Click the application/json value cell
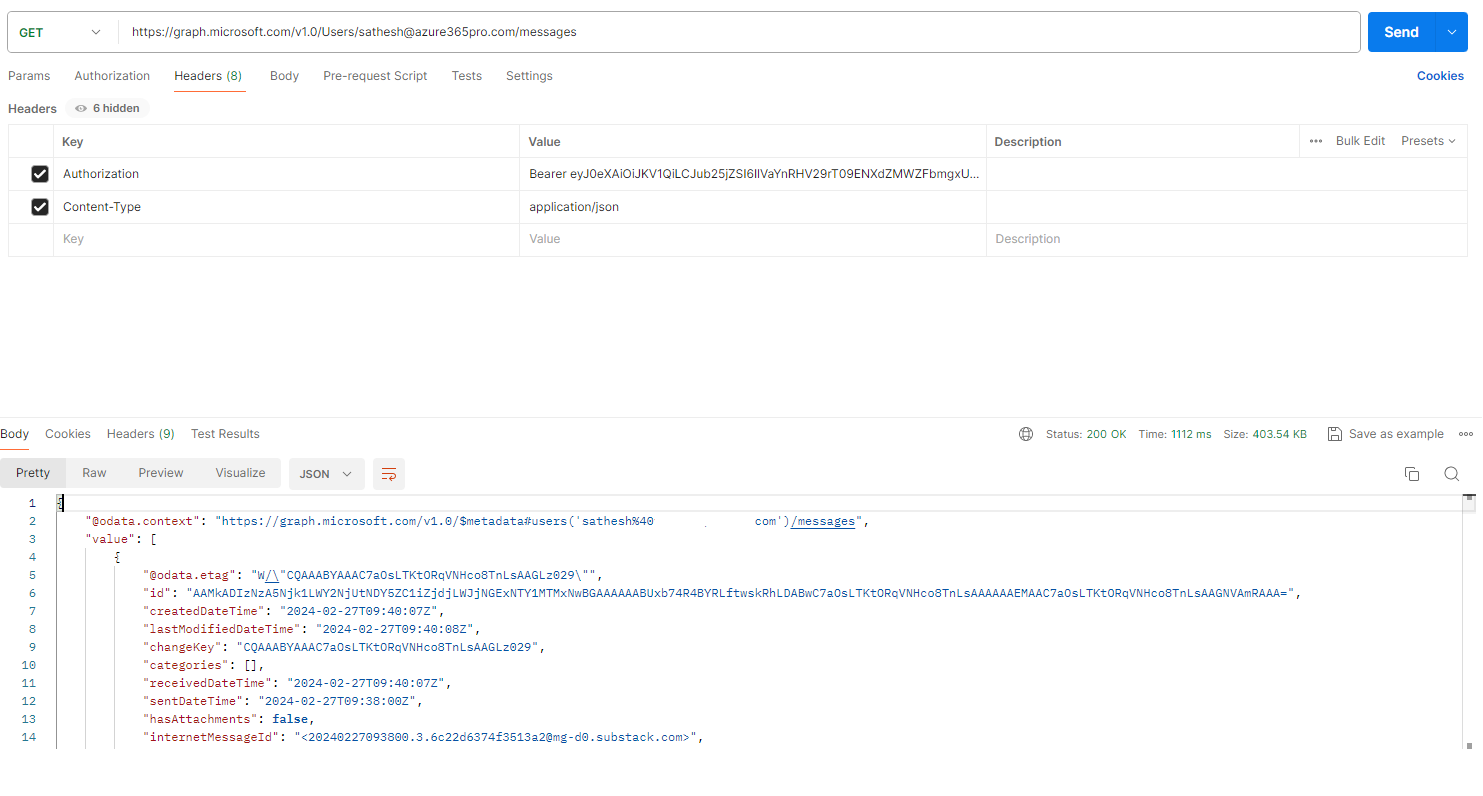This screenshot has height=796, width=1483. coord(753,207)
